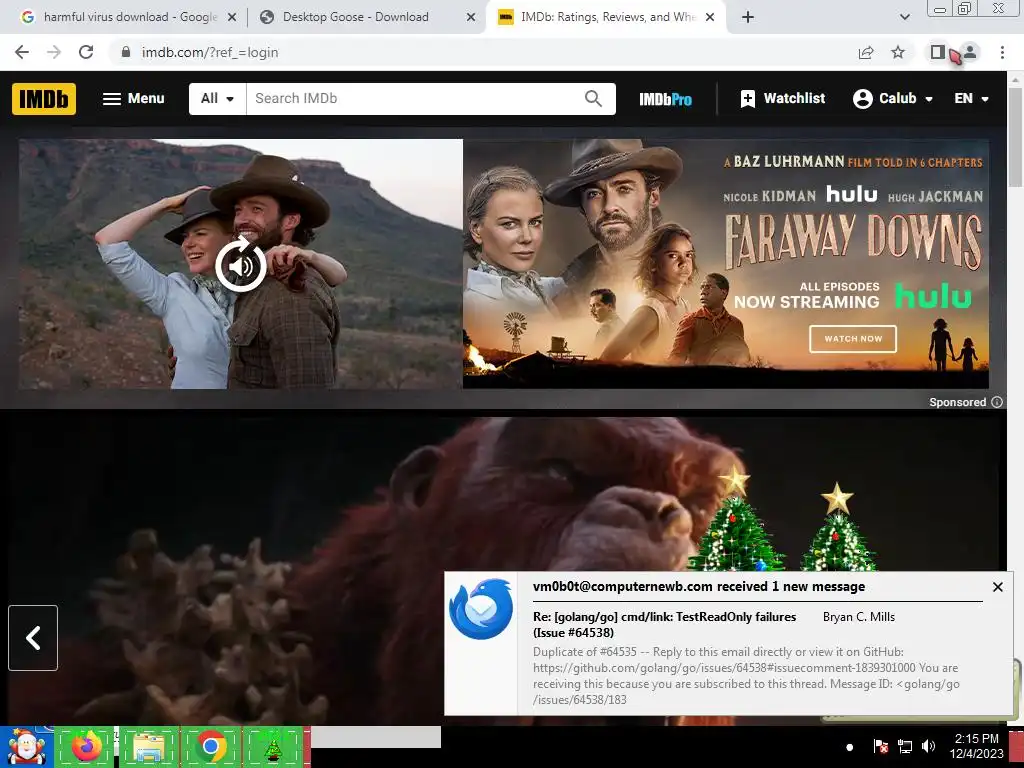This screenshot has height=768, width=1024.
Task: Click the Thunderbird icon in the notification
Action: pos(481,609)
